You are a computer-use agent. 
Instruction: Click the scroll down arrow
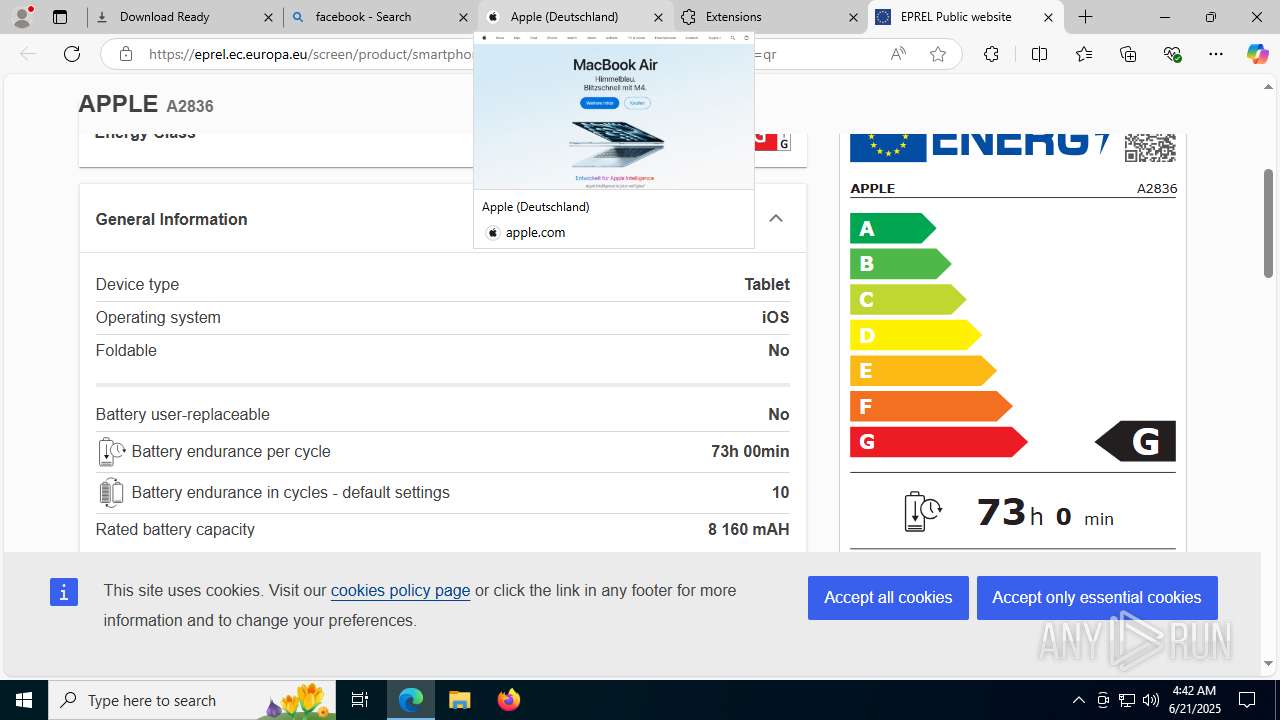1268,663
